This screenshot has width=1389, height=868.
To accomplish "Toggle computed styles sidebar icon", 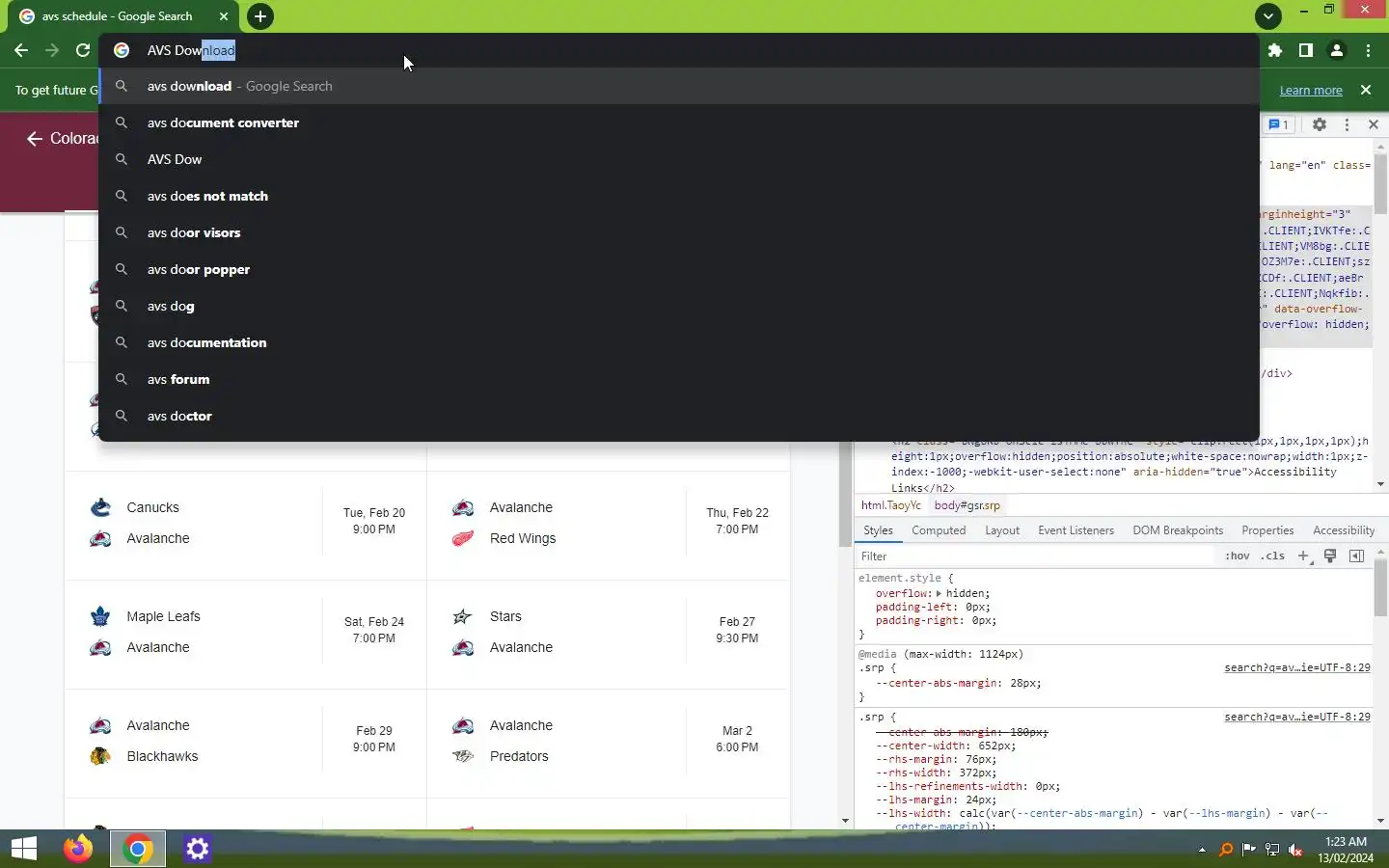I will (x=1356, y=556).
